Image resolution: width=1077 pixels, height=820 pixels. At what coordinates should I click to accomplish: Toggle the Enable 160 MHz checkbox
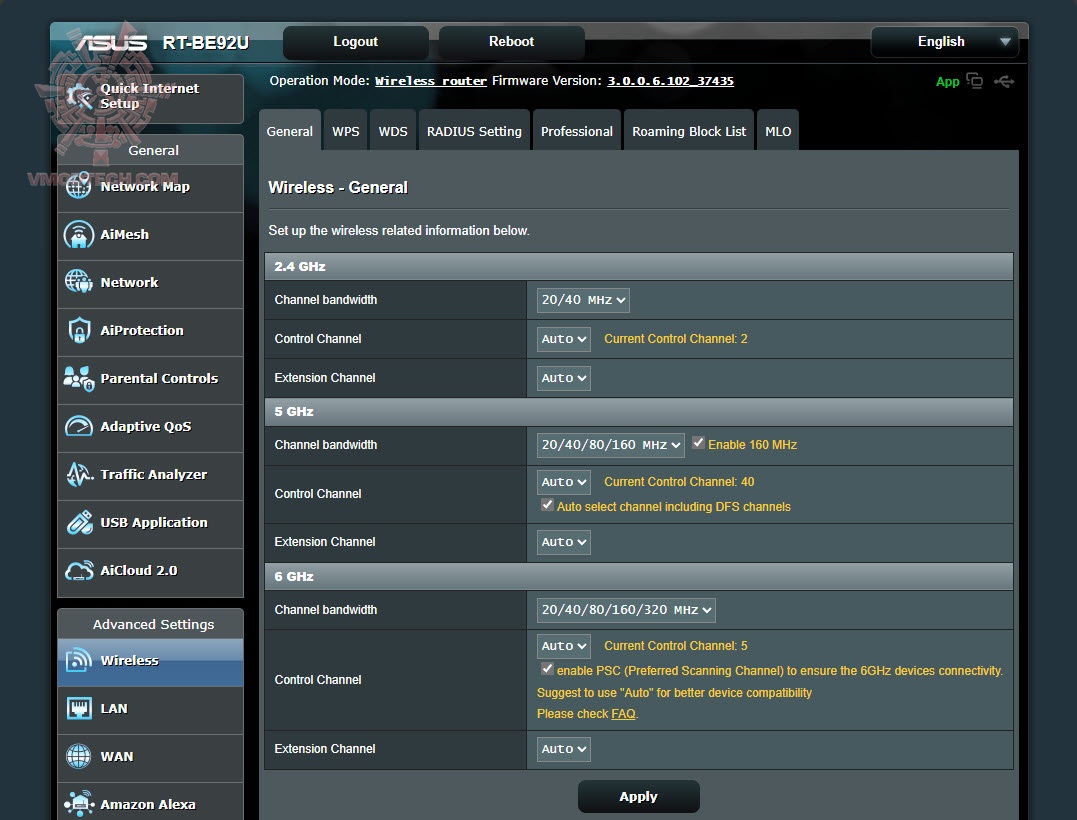tap(698, 443)
